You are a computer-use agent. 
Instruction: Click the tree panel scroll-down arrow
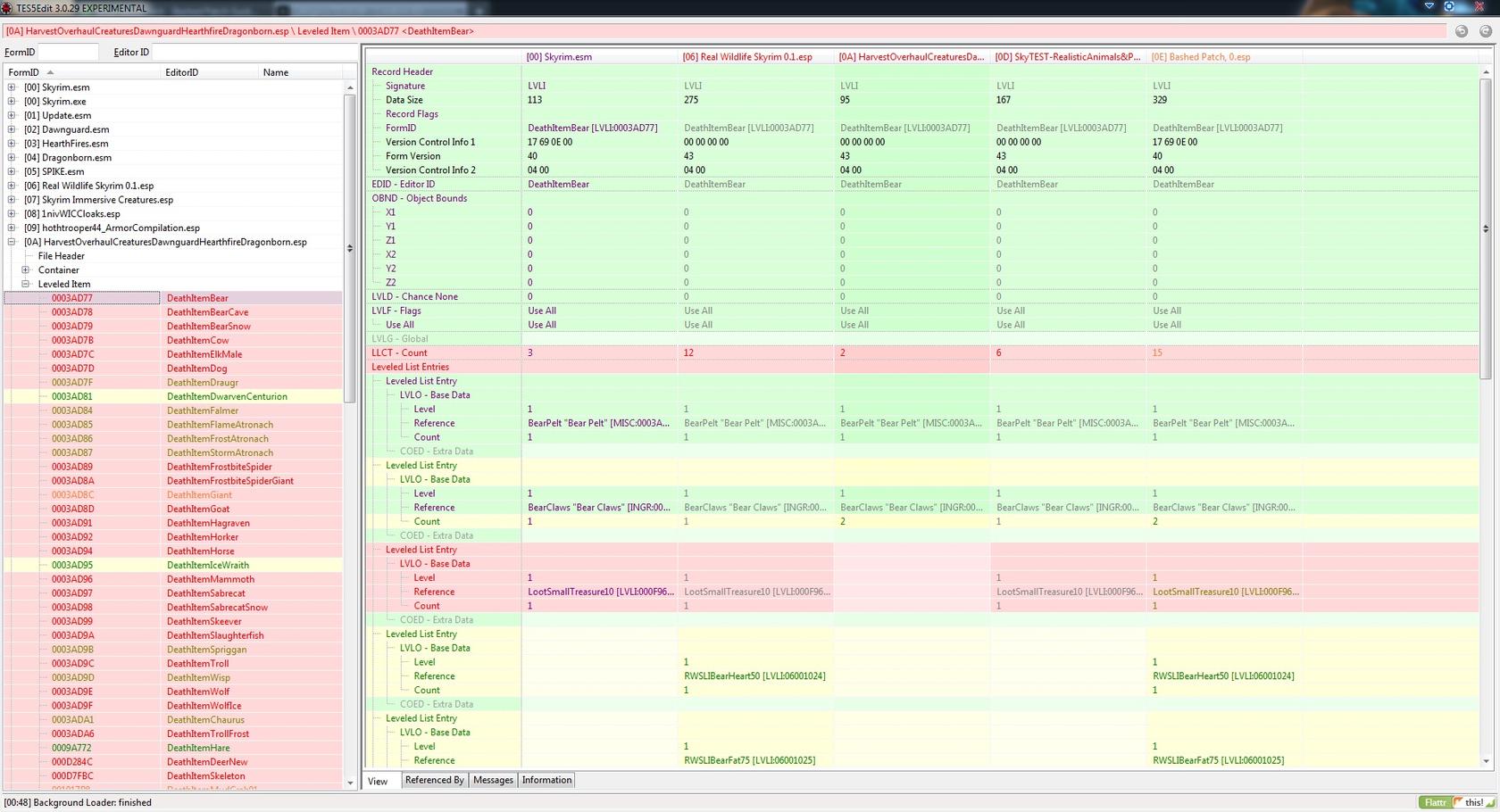tap(350, 783)
